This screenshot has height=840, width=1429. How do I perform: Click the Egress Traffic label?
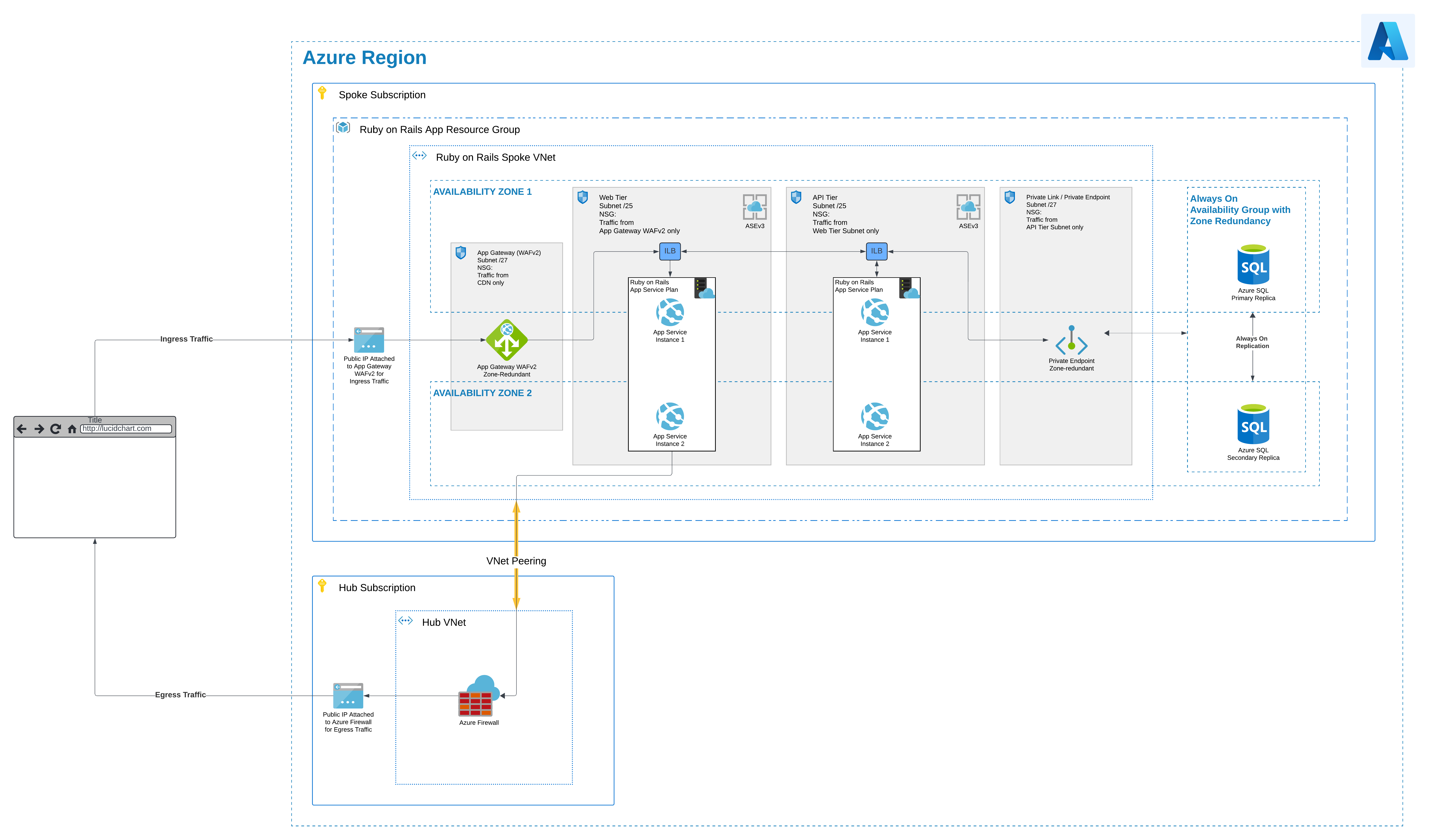[x=180, y=695]
